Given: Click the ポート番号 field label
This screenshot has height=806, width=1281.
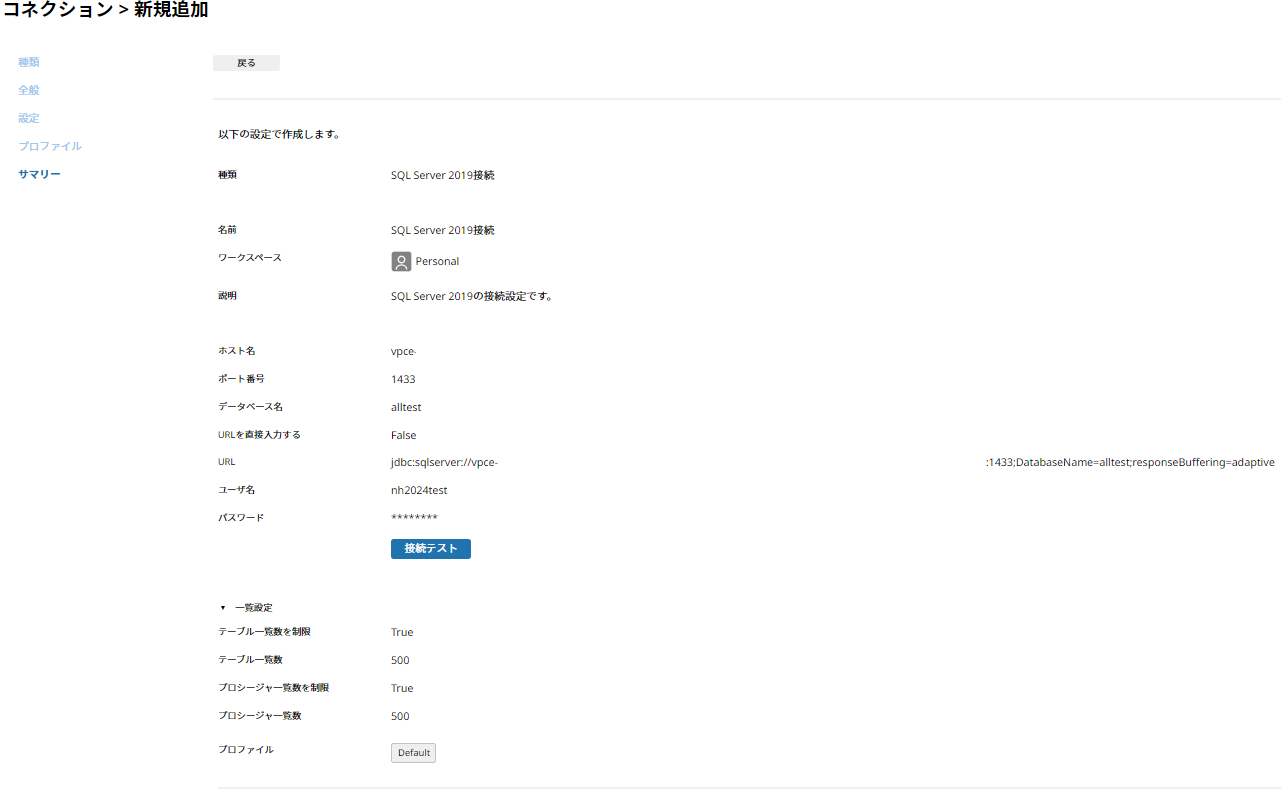Looking at the screenshot, I should tap(241, 379).
